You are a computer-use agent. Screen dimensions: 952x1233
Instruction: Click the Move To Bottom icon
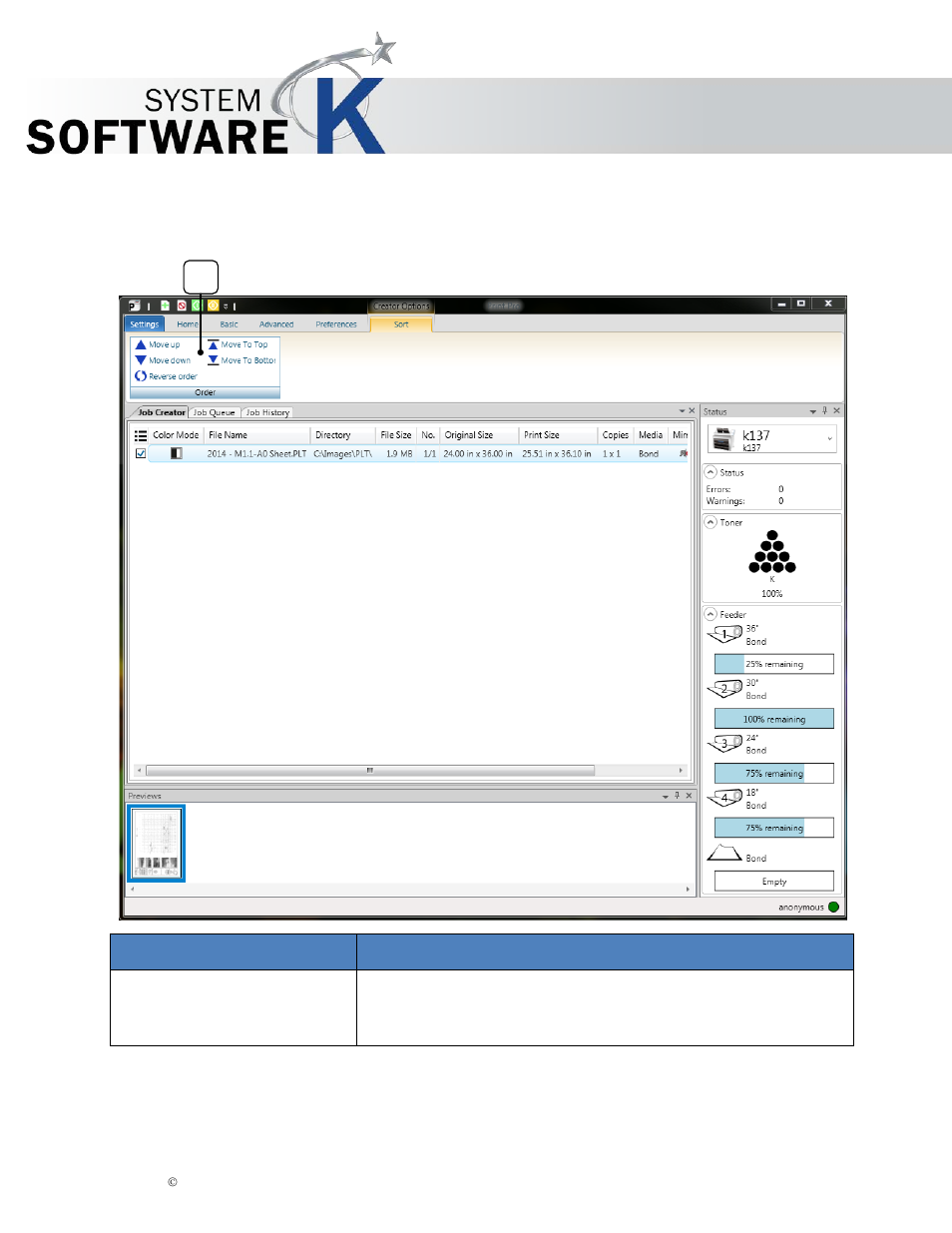(x=213, y=359)
